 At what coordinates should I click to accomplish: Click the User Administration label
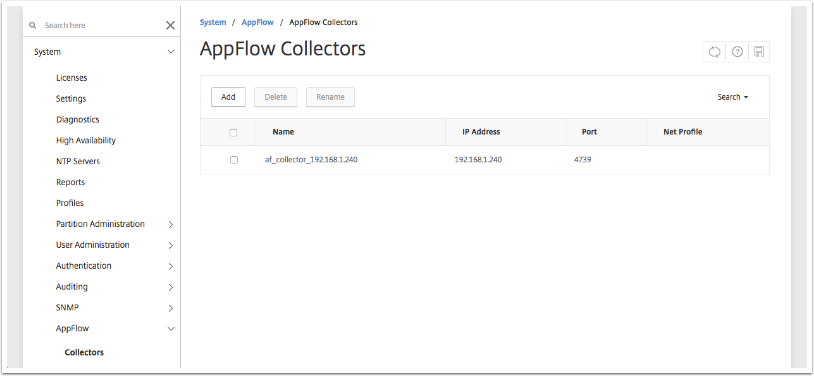[x=92, y=245]
